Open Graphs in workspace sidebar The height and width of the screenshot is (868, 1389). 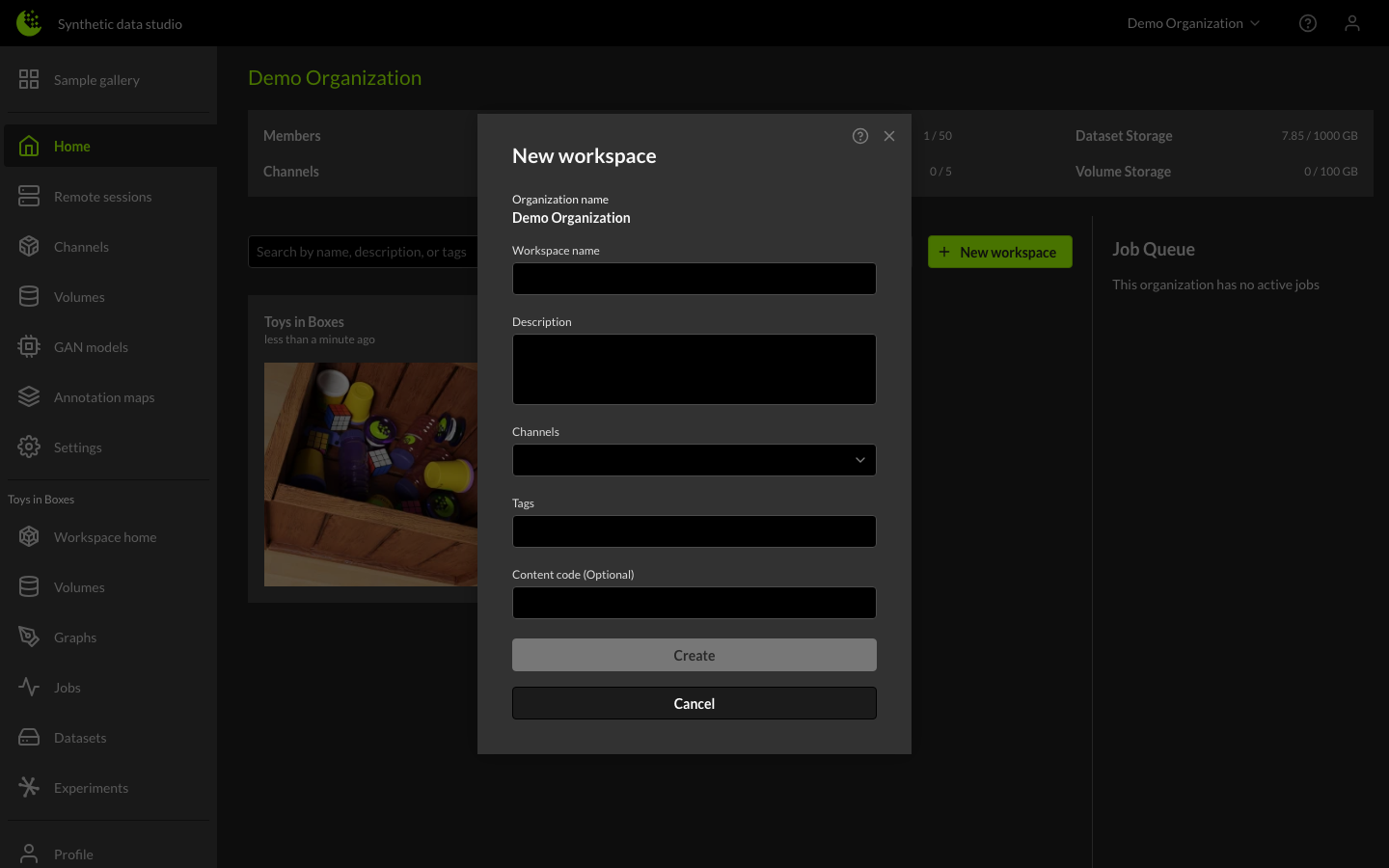point(75,637)
